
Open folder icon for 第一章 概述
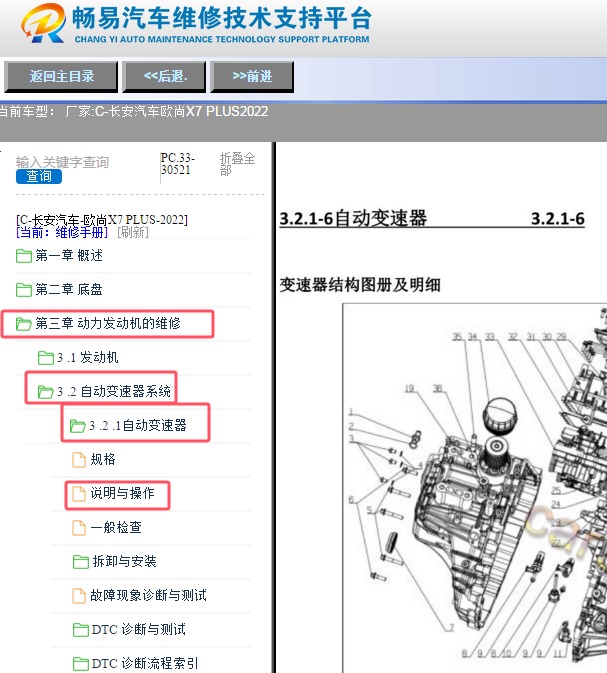click(23, 256)
